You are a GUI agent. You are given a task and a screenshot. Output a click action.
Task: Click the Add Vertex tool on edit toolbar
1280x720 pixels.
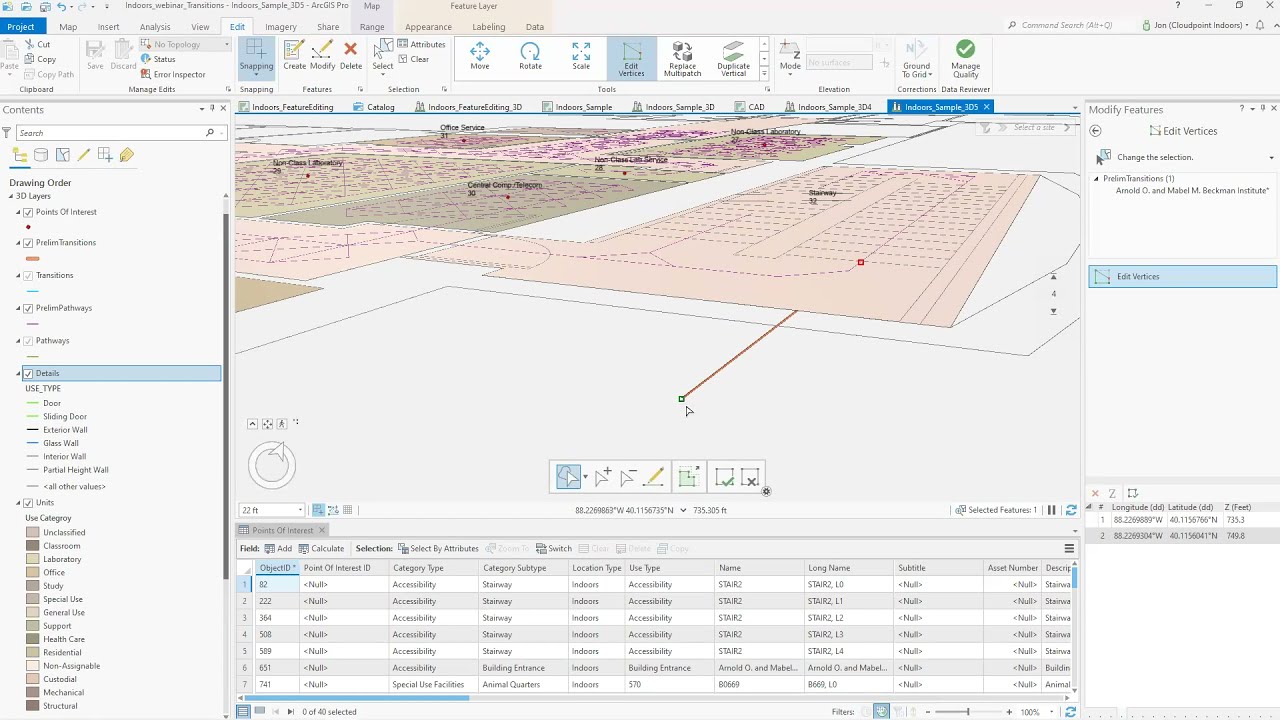point(602,478)
